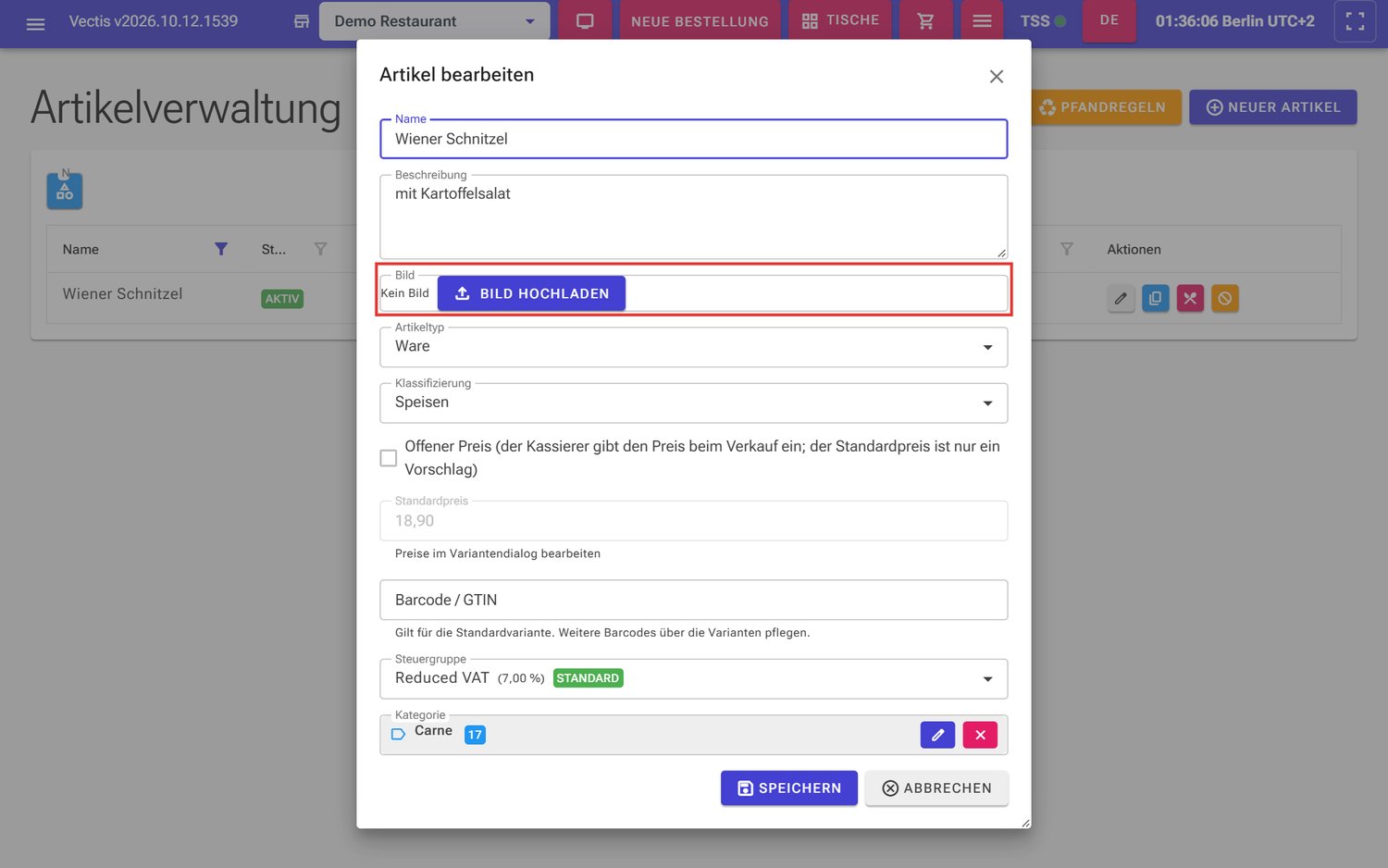The height and width of the screenshot is (868, 1388).
Task: Create a new article with NEUER ARTIKEL
Action: (x=1273, y=107)
